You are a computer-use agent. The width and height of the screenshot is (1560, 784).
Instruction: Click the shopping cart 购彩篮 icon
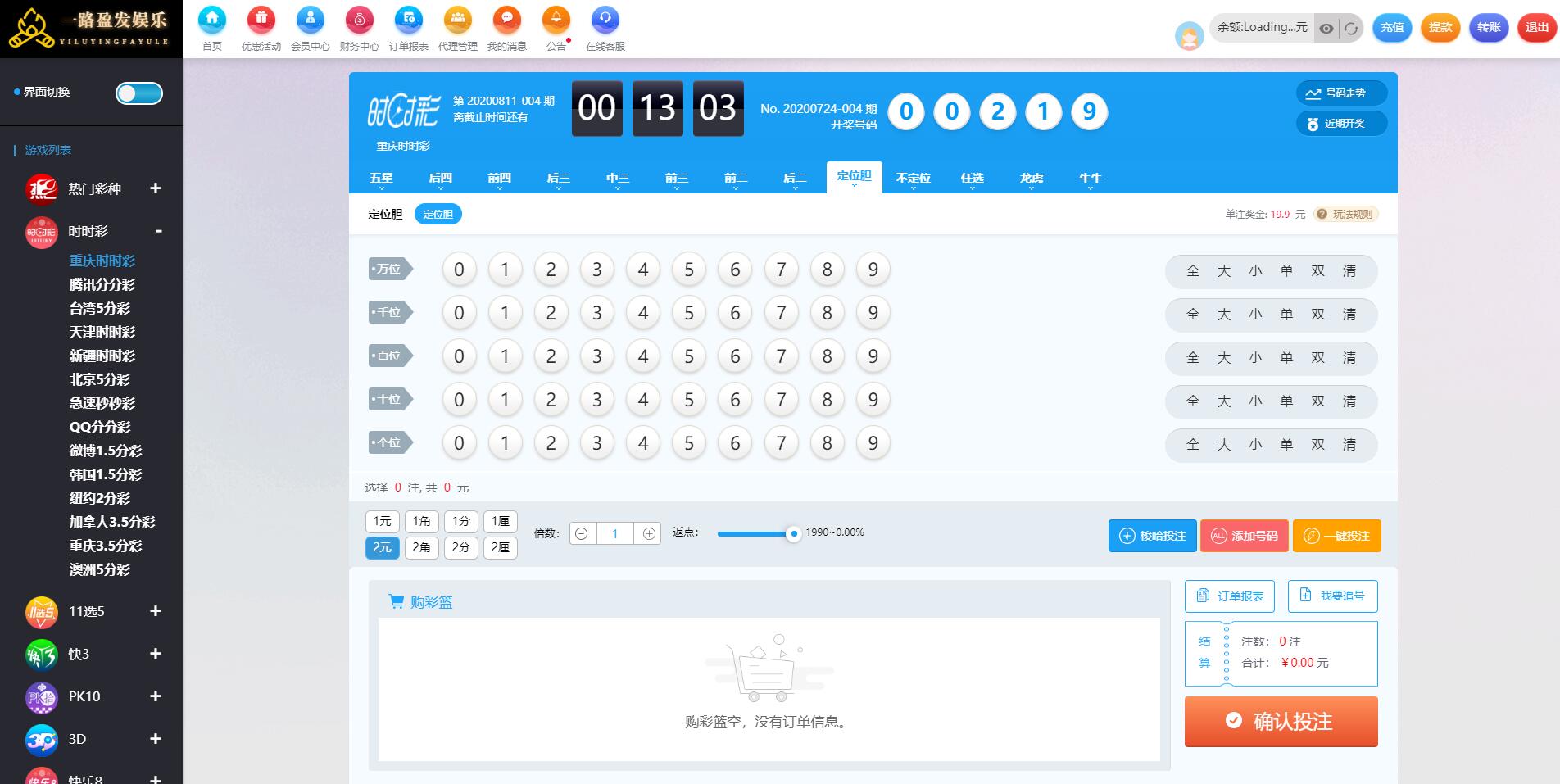pos(396,602)
